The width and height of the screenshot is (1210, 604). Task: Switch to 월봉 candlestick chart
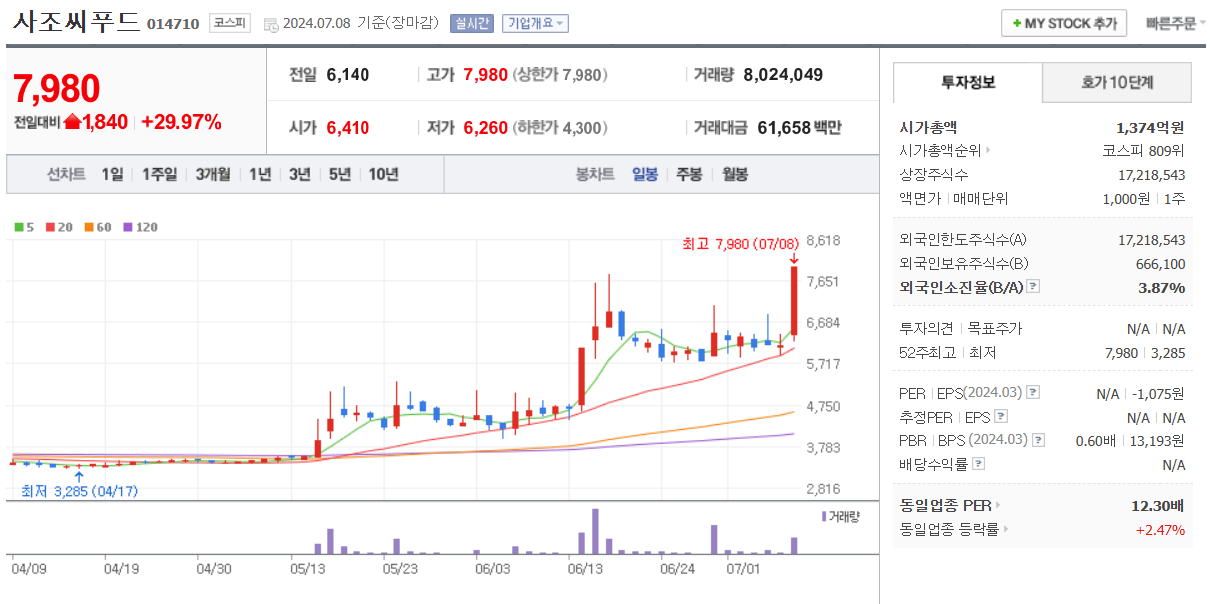tap(734, 174)
